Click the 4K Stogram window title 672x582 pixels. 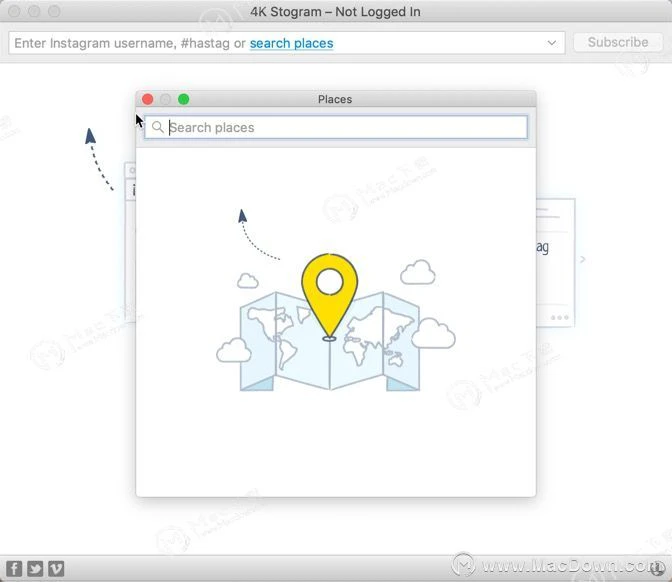tap(335, 12)
